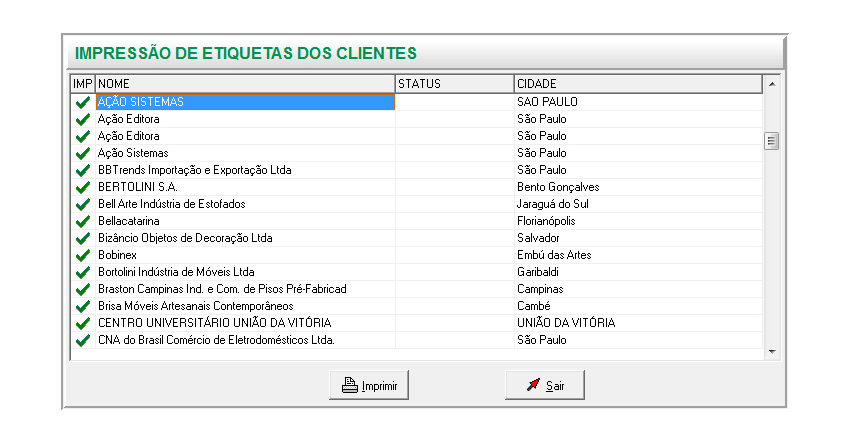850x441 pixels.
Task: Click city cell Cambé
Action: click(639, 306)
